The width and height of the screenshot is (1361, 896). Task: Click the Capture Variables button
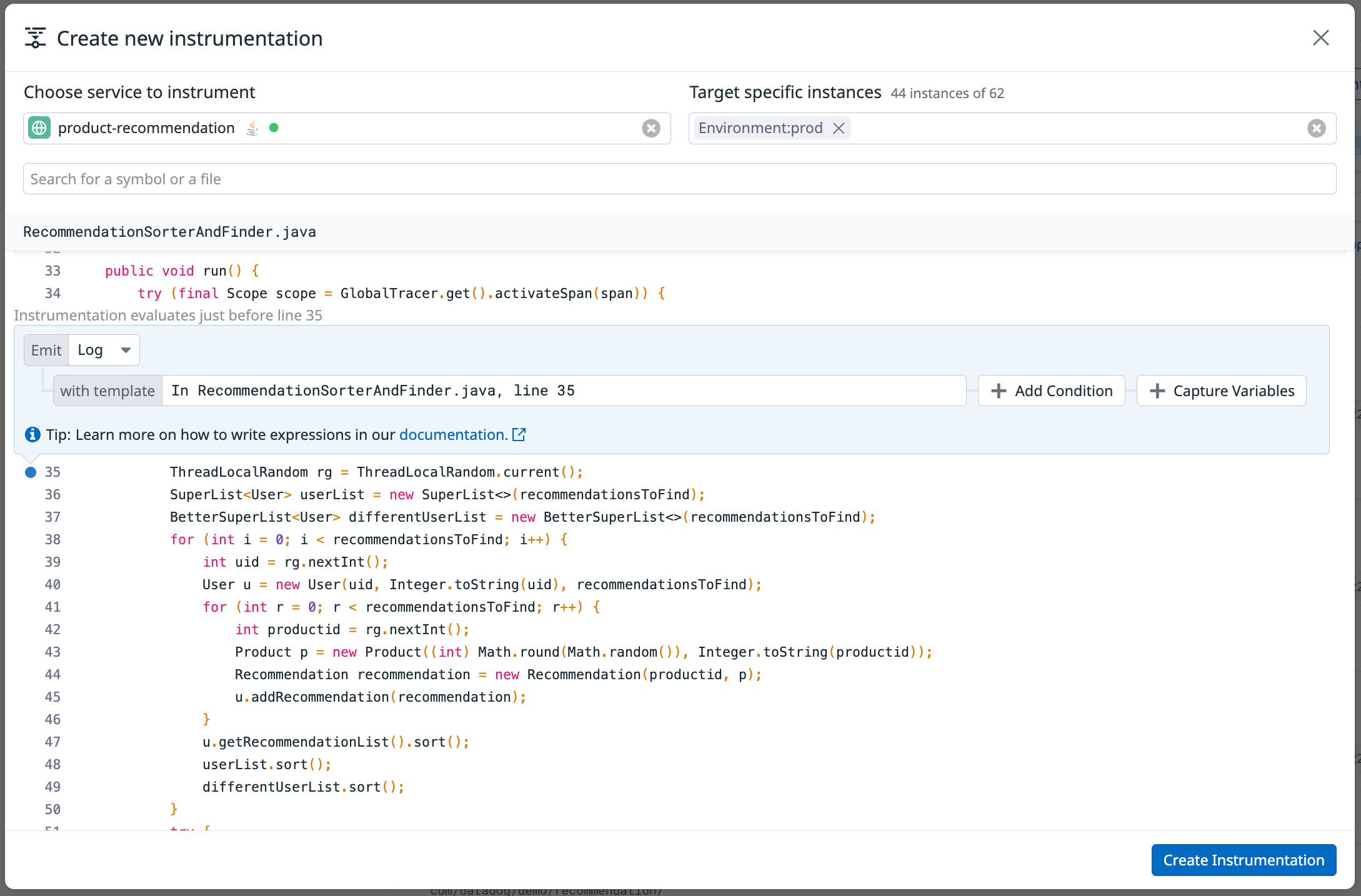pos(1221,391)
